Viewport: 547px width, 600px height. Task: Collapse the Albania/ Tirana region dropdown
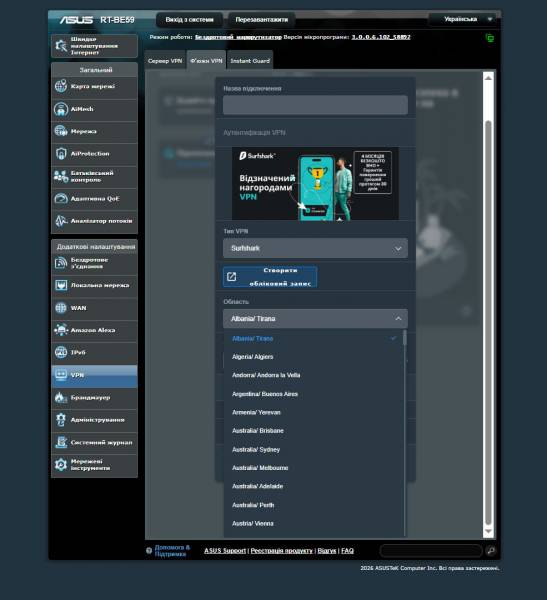(x=315, y=319)
